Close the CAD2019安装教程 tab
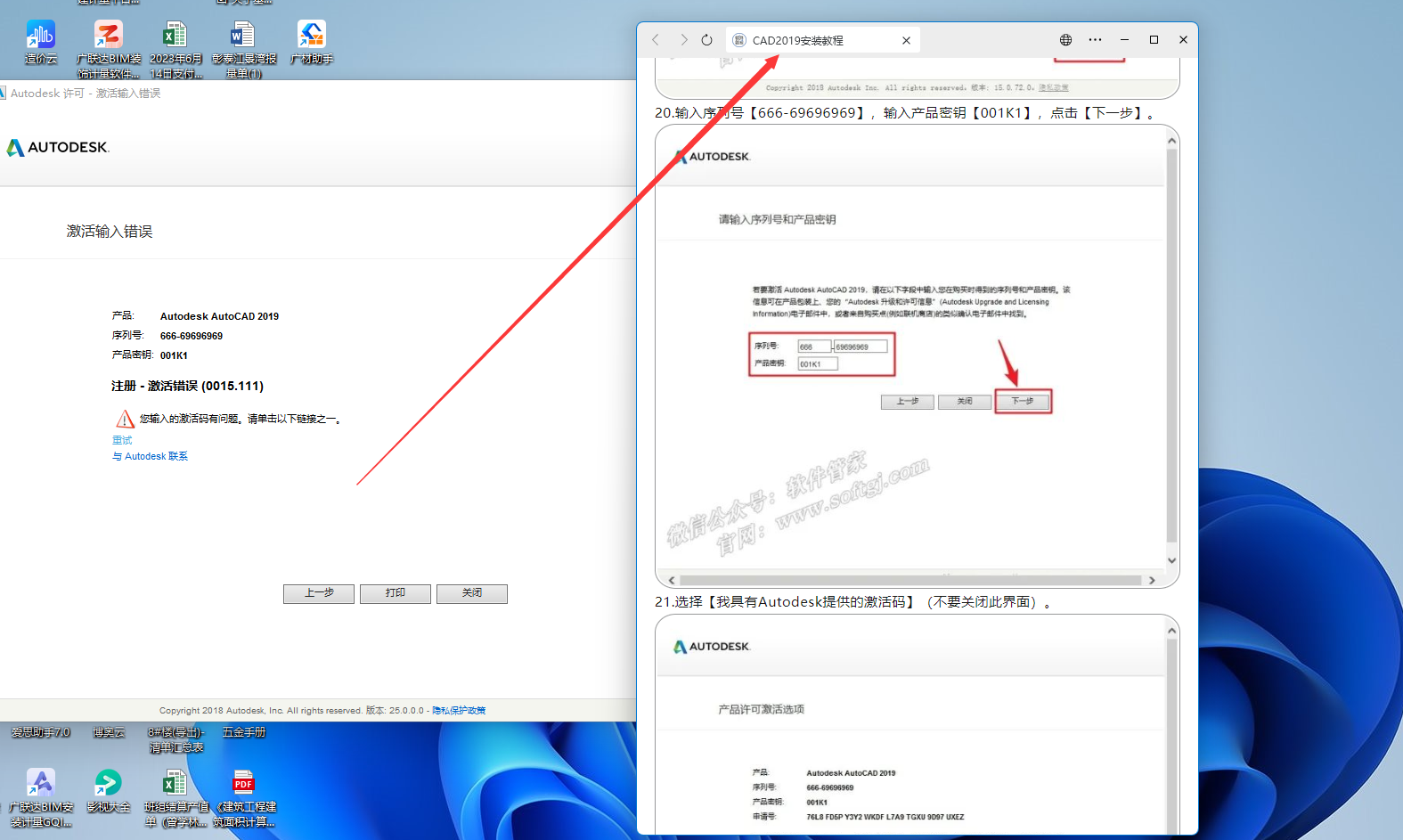The height and width of the screenshot is (840, 1403). coord(906,40)
